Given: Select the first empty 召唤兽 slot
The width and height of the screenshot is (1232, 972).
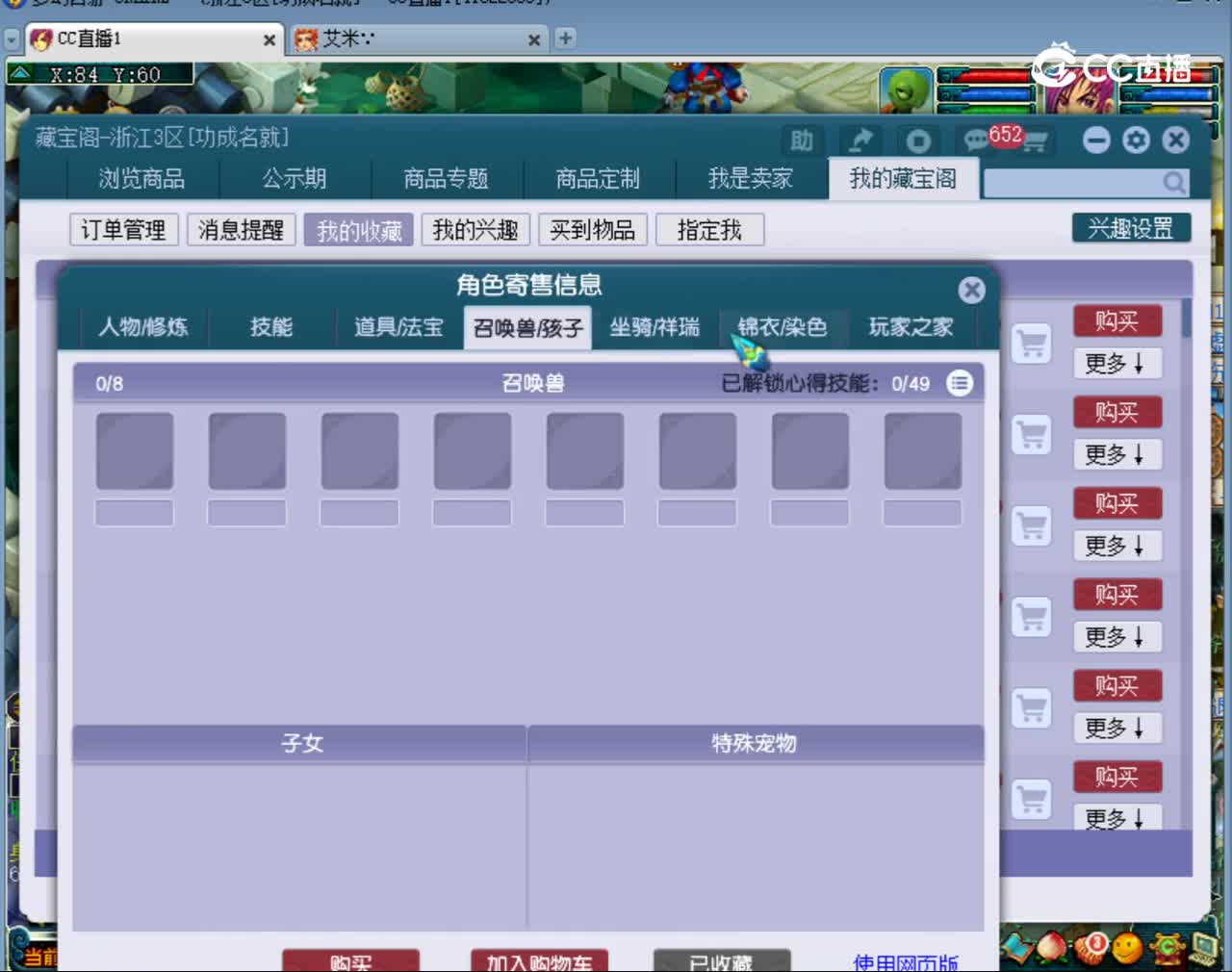Looking at the screenshot, I should pyautogui.click(x=135, y=451).
